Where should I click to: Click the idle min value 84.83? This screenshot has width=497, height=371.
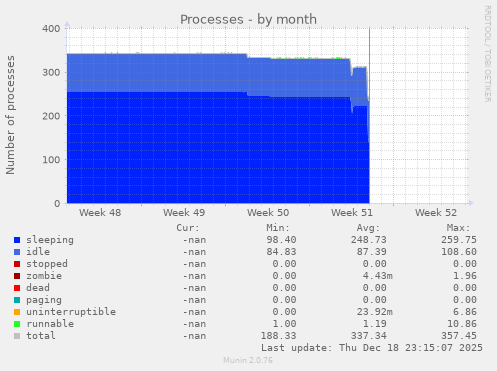(x=281, y=252)
